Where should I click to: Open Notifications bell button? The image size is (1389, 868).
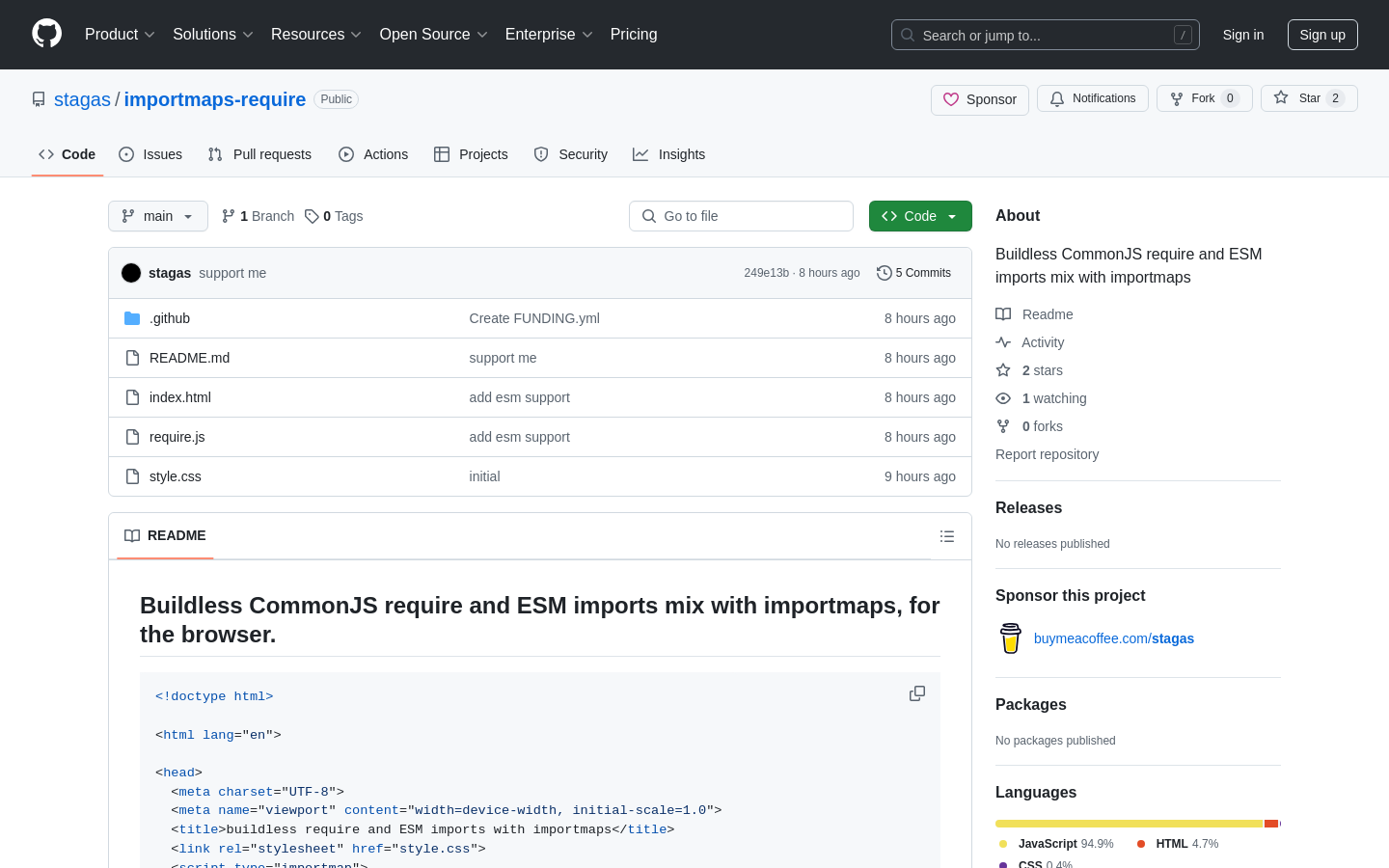(x=1093, y=98)
